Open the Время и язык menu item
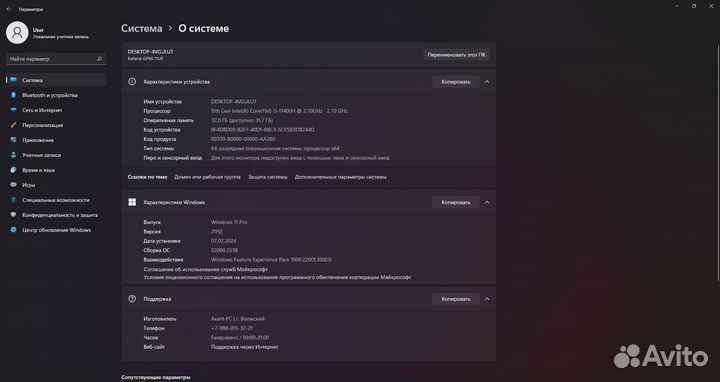 tap(56, 170)
